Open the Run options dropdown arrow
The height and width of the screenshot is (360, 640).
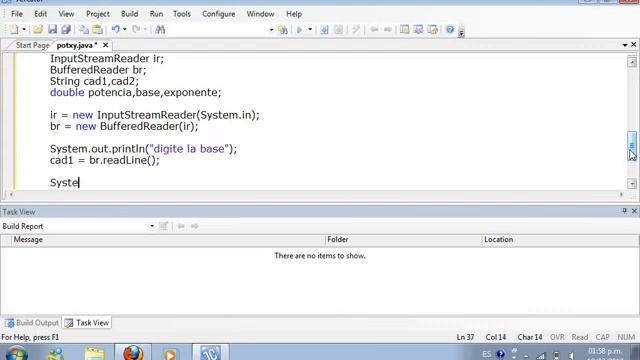[x=310, y=29]
